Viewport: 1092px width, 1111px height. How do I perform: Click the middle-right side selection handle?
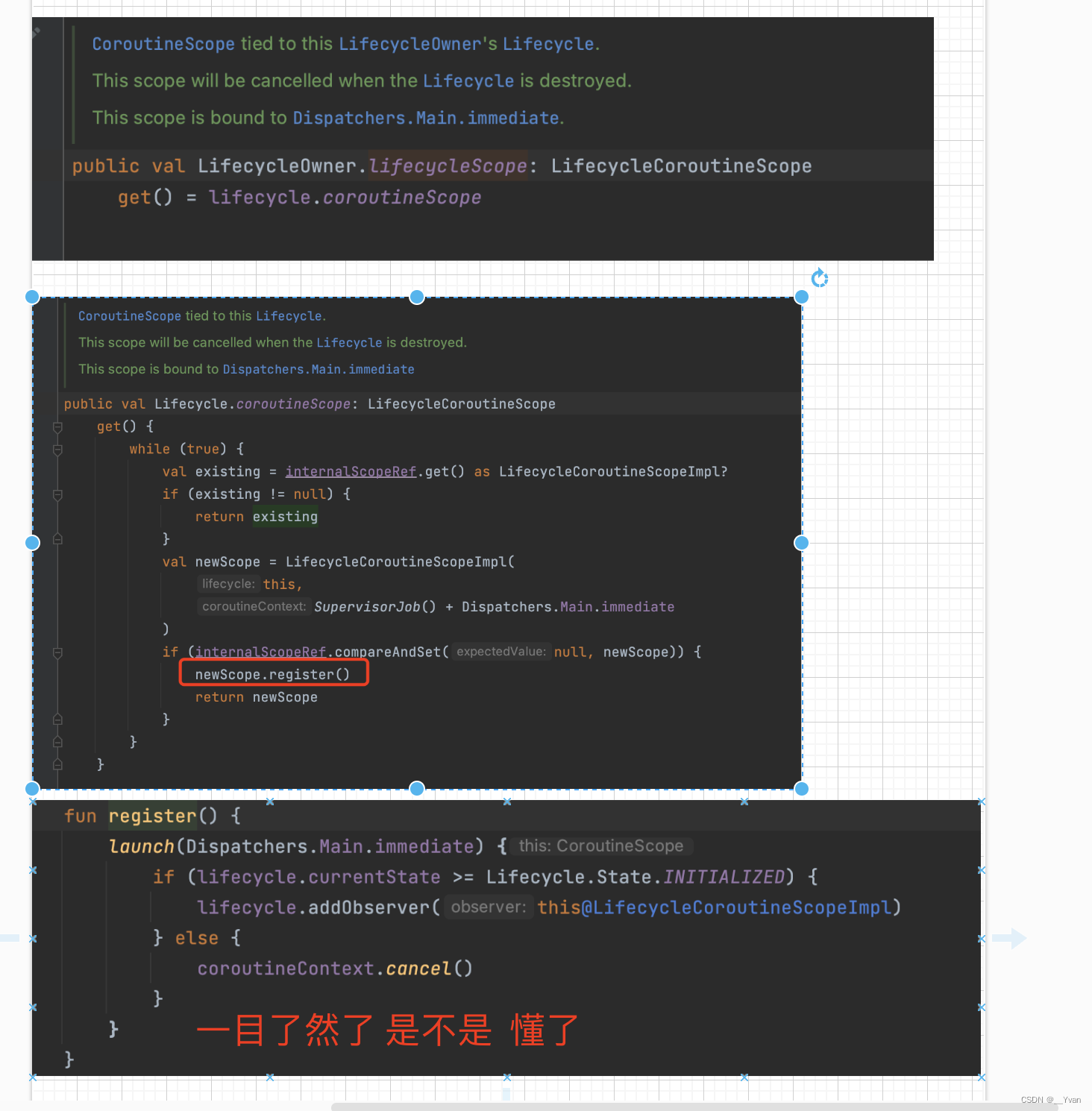click(x=802, y=543)
